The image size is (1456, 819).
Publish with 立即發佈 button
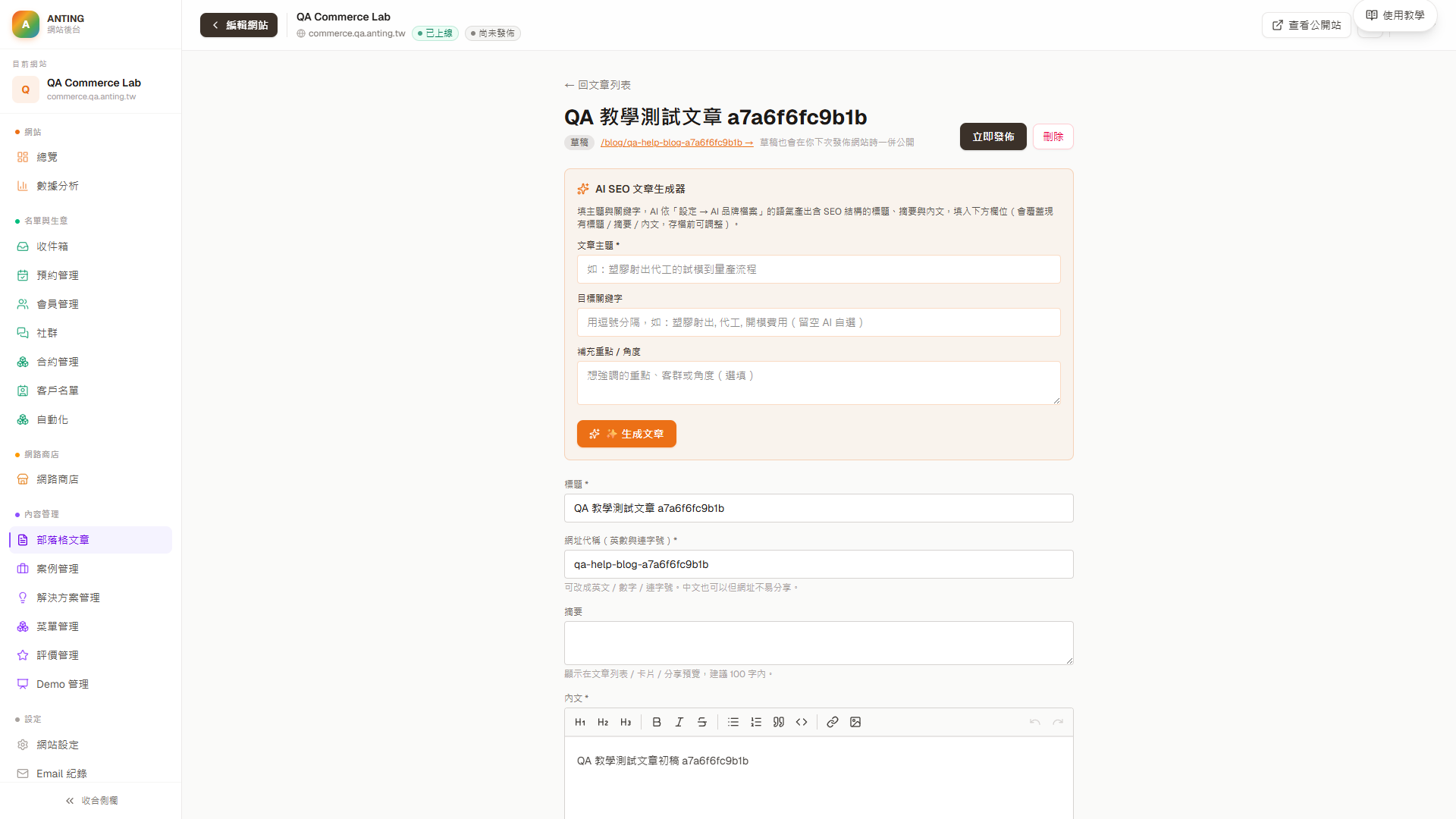[x=993, y=136]
